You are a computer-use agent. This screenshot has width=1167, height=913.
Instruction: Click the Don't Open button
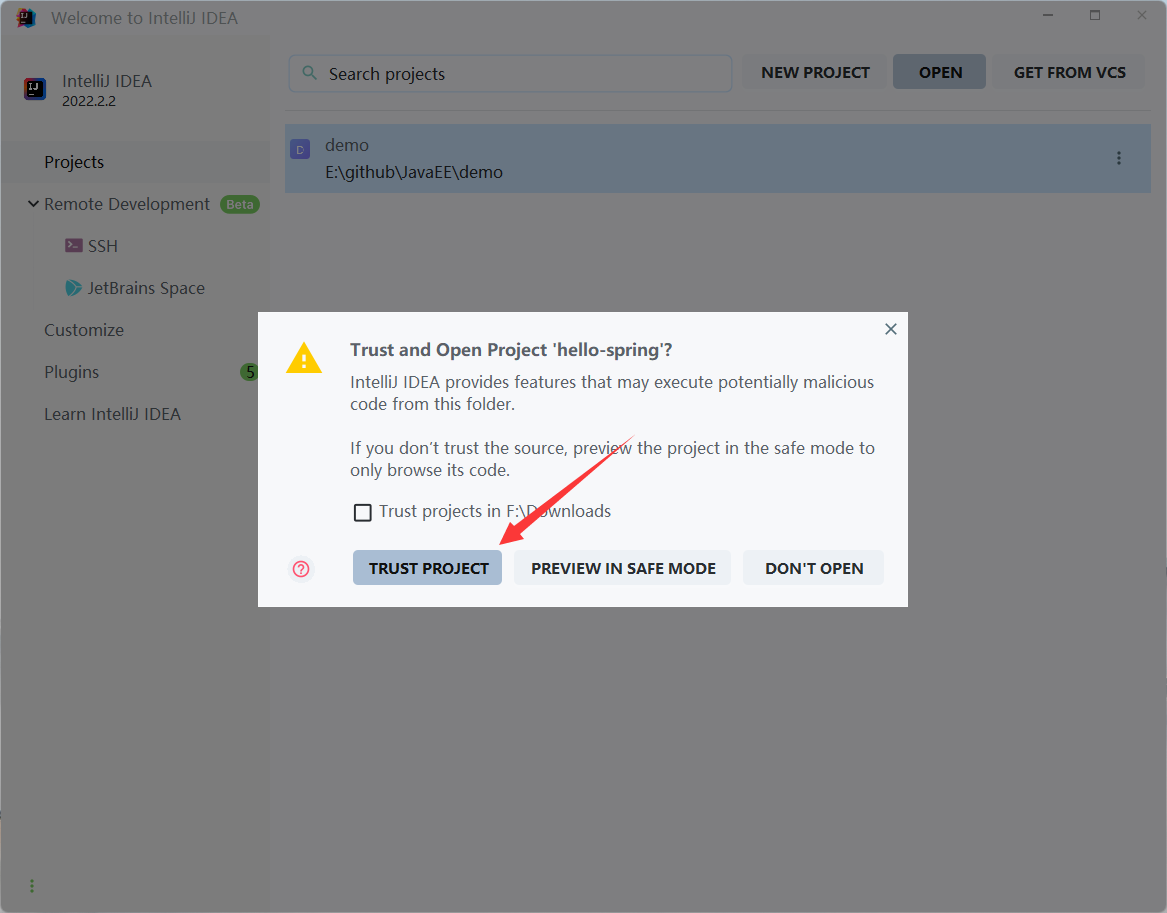pos(813,568)
